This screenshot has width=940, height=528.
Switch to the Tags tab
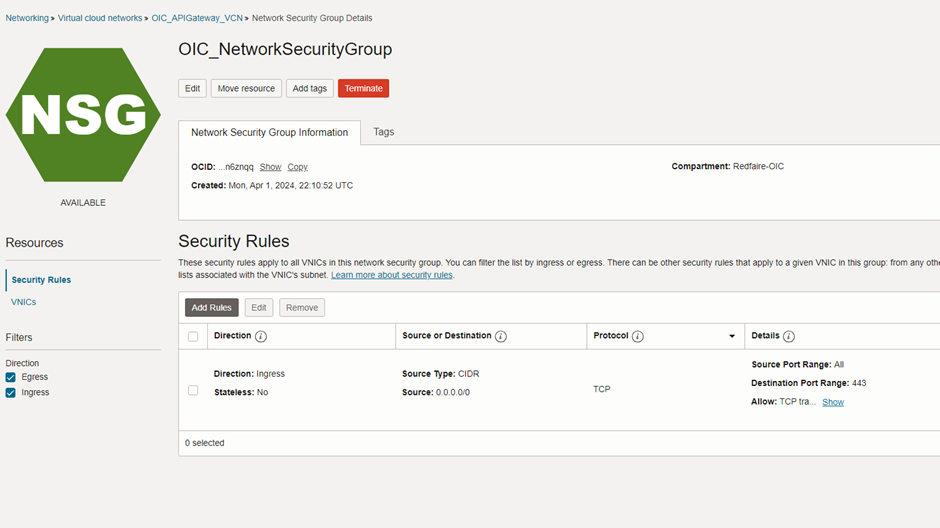[384, 132]
